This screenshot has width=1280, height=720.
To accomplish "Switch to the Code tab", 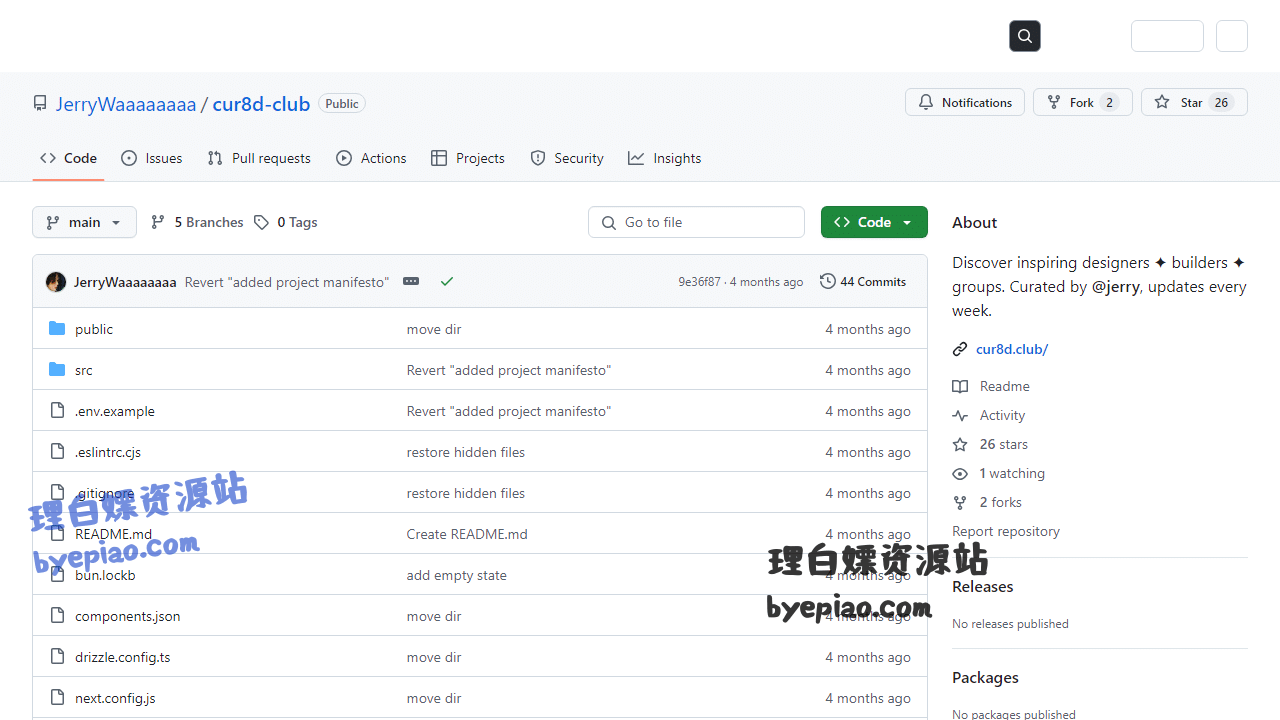I will click(x=68, y=158).
